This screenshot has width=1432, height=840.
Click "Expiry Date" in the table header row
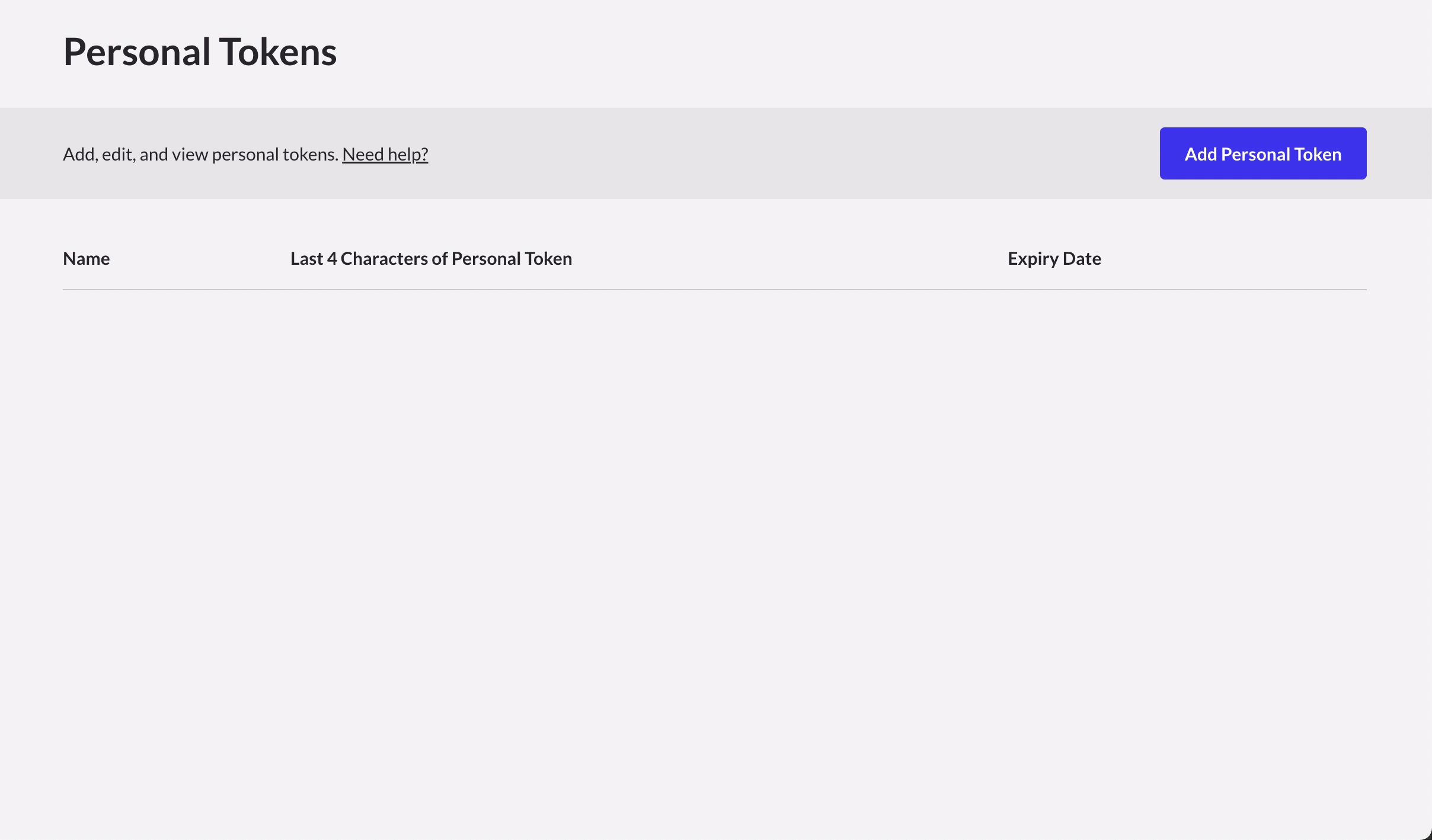[x=1054, y=258]
